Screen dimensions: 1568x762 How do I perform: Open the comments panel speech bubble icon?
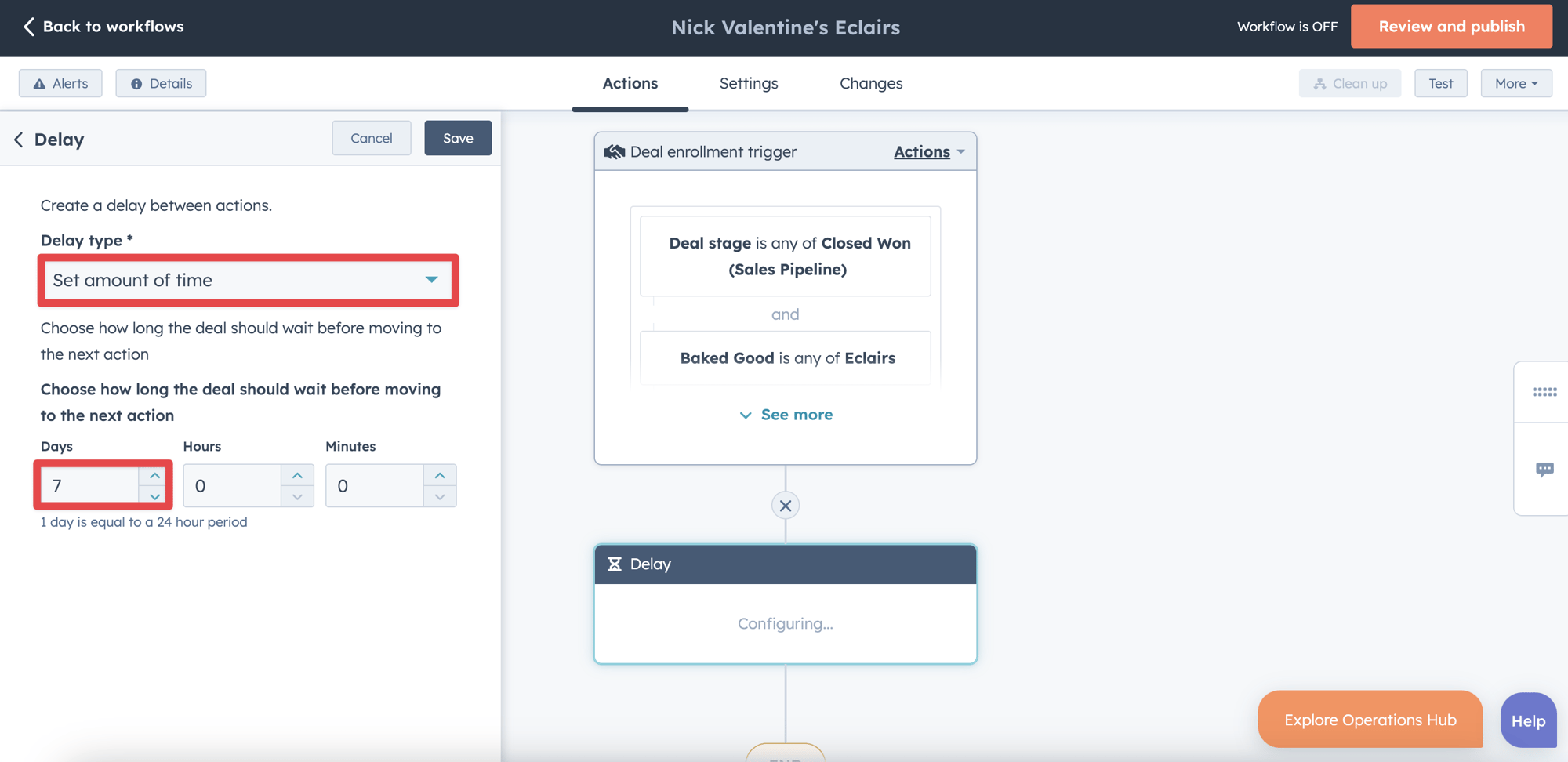coord(1544,469)
